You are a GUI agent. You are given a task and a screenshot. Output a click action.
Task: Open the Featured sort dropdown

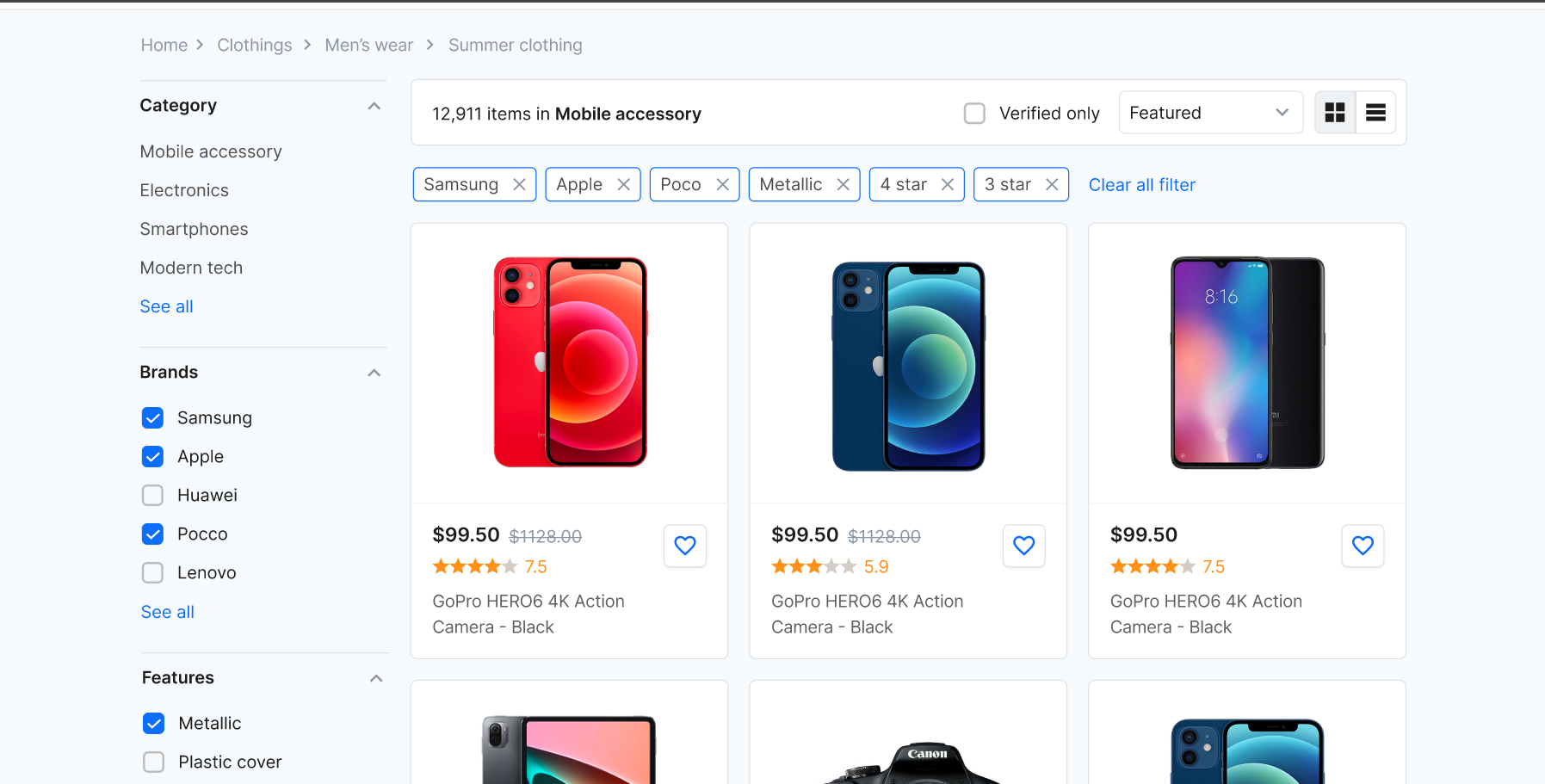[x=1210, y=113]
